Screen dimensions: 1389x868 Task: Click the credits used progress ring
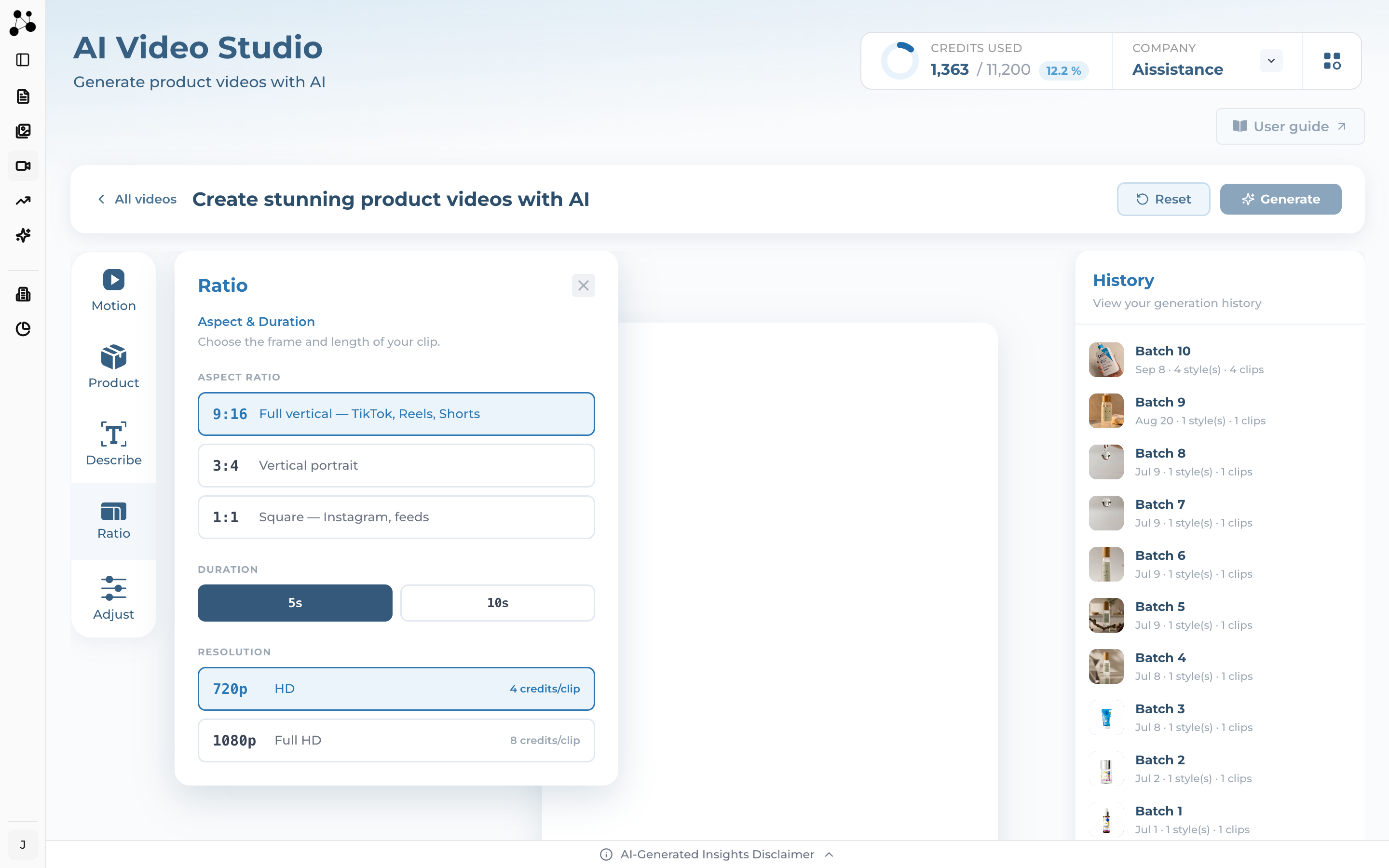point(899,61)
